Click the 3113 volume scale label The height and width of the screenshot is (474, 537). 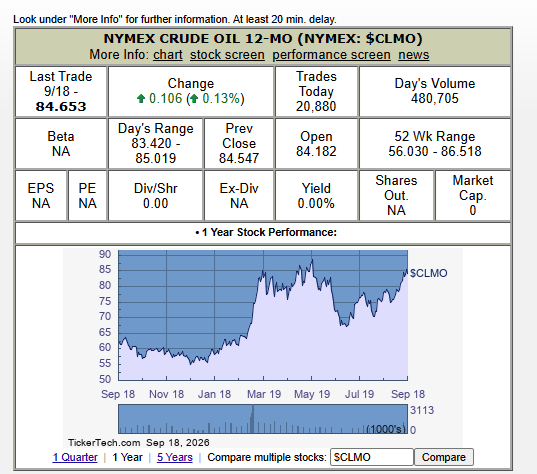pyautogui.click(x=422, y=410)
